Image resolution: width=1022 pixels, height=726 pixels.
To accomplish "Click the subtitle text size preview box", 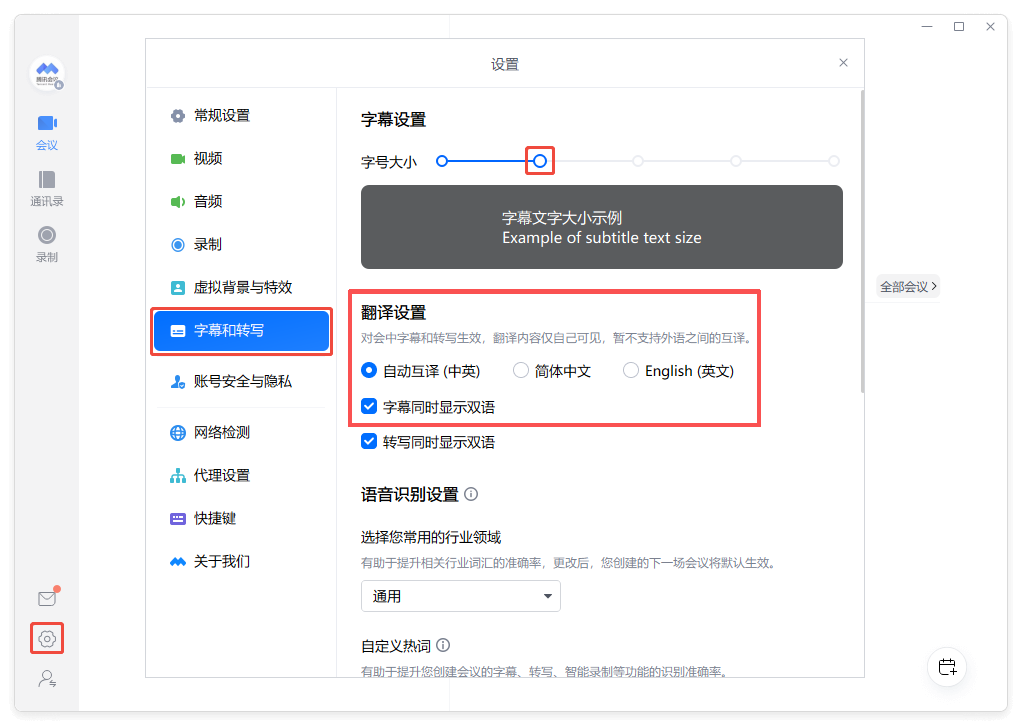I will (x=602, y=227).
